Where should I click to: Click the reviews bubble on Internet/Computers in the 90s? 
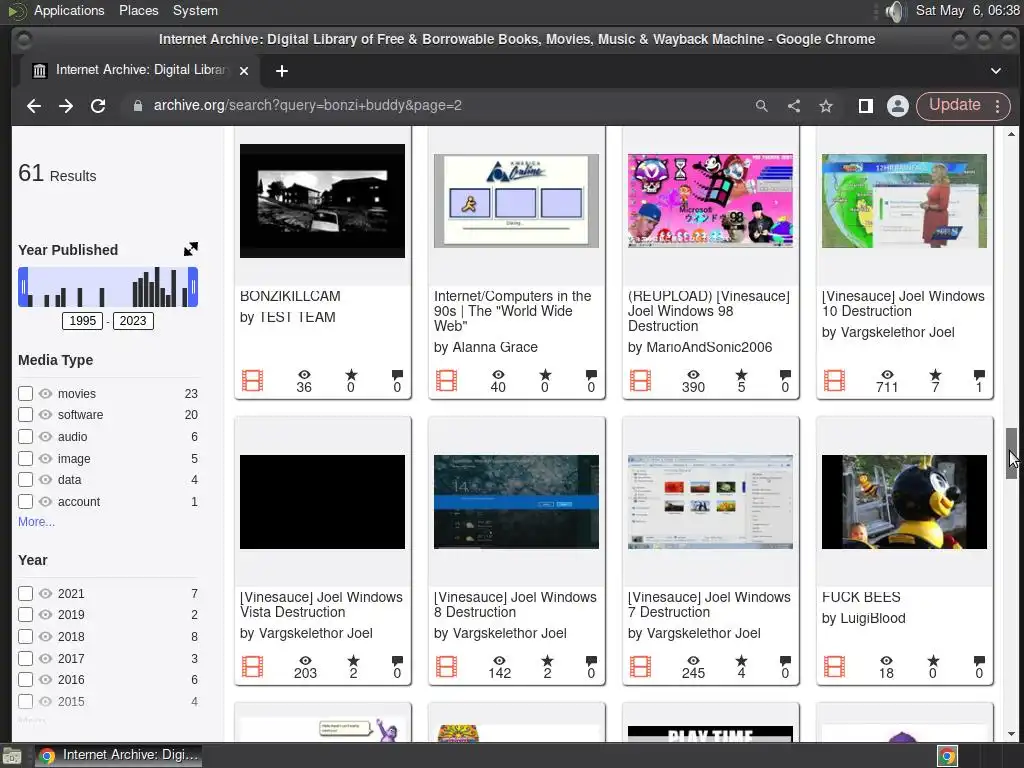pos(591,375)
